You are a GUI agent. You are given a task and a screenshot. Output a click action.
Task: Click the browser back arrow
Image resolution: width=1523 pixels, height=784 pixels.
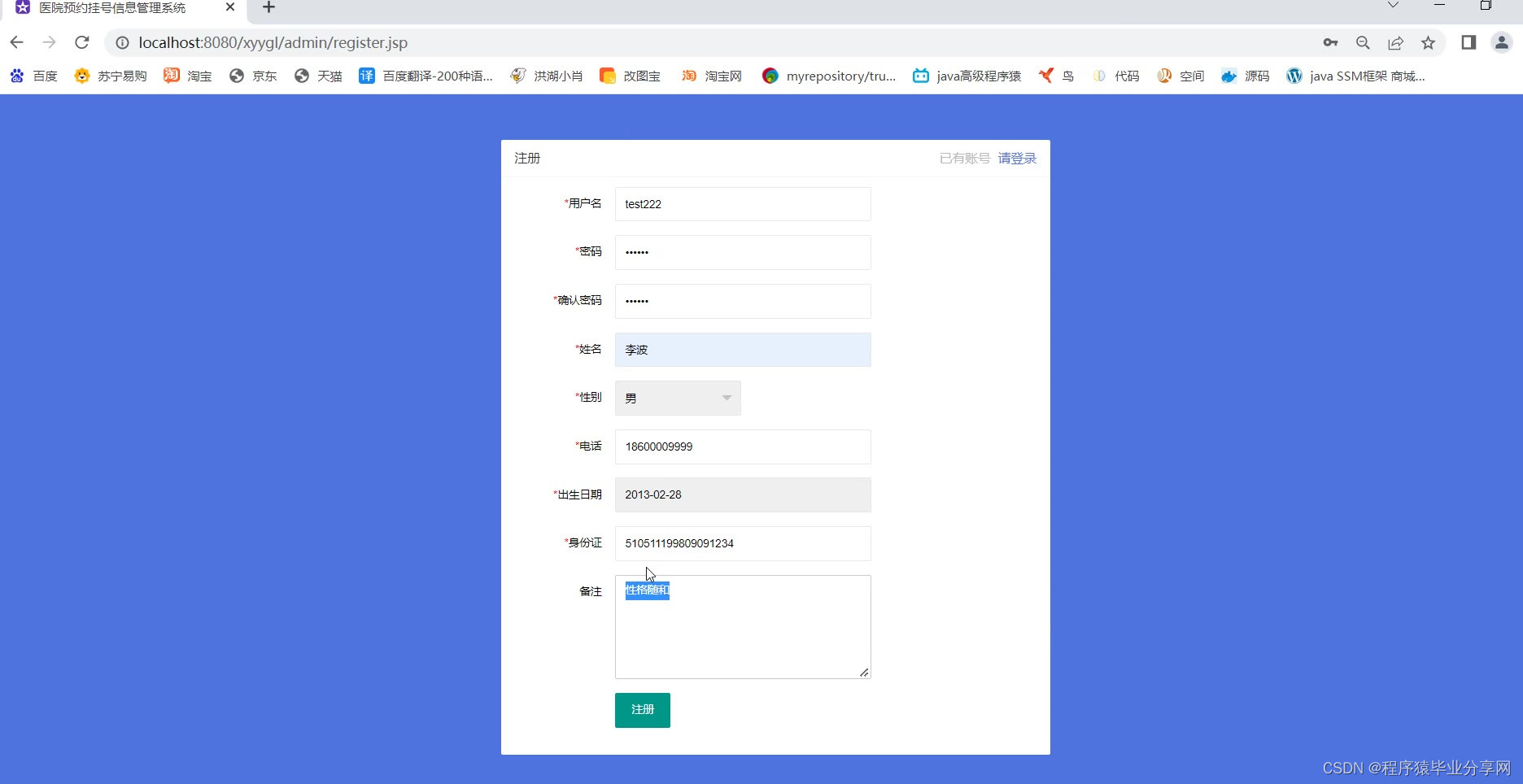[x=17, y=42]
